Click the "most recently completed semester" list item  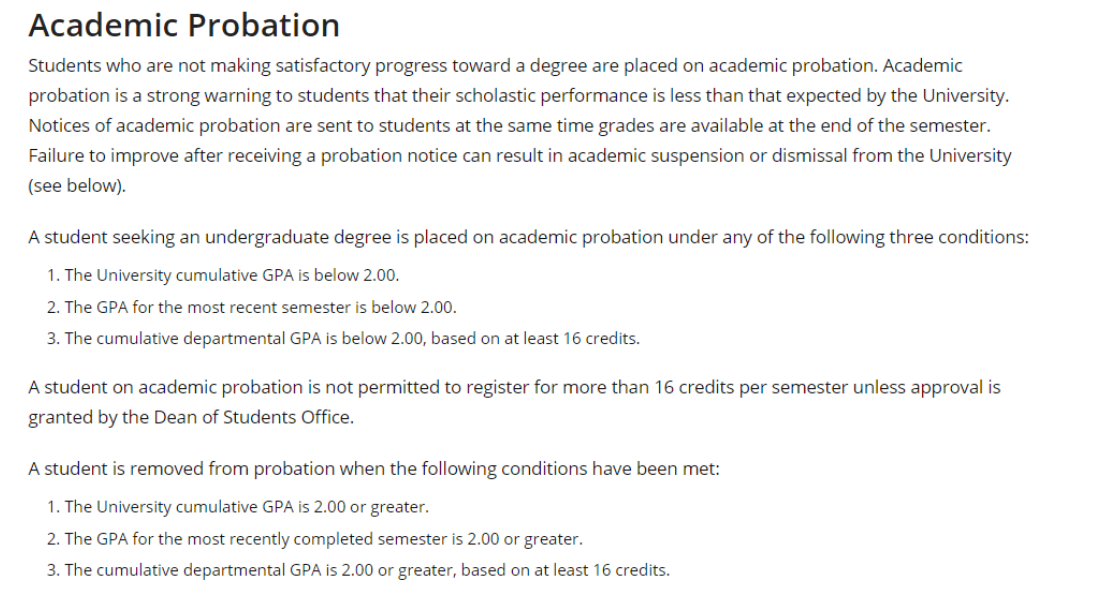[323, 539]
